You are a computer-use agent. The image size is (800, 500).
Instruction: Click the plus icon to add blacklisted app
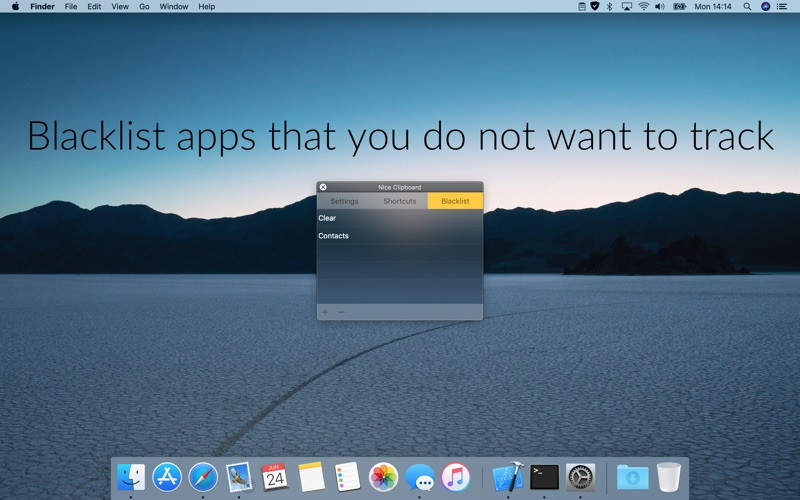(324, 312)
